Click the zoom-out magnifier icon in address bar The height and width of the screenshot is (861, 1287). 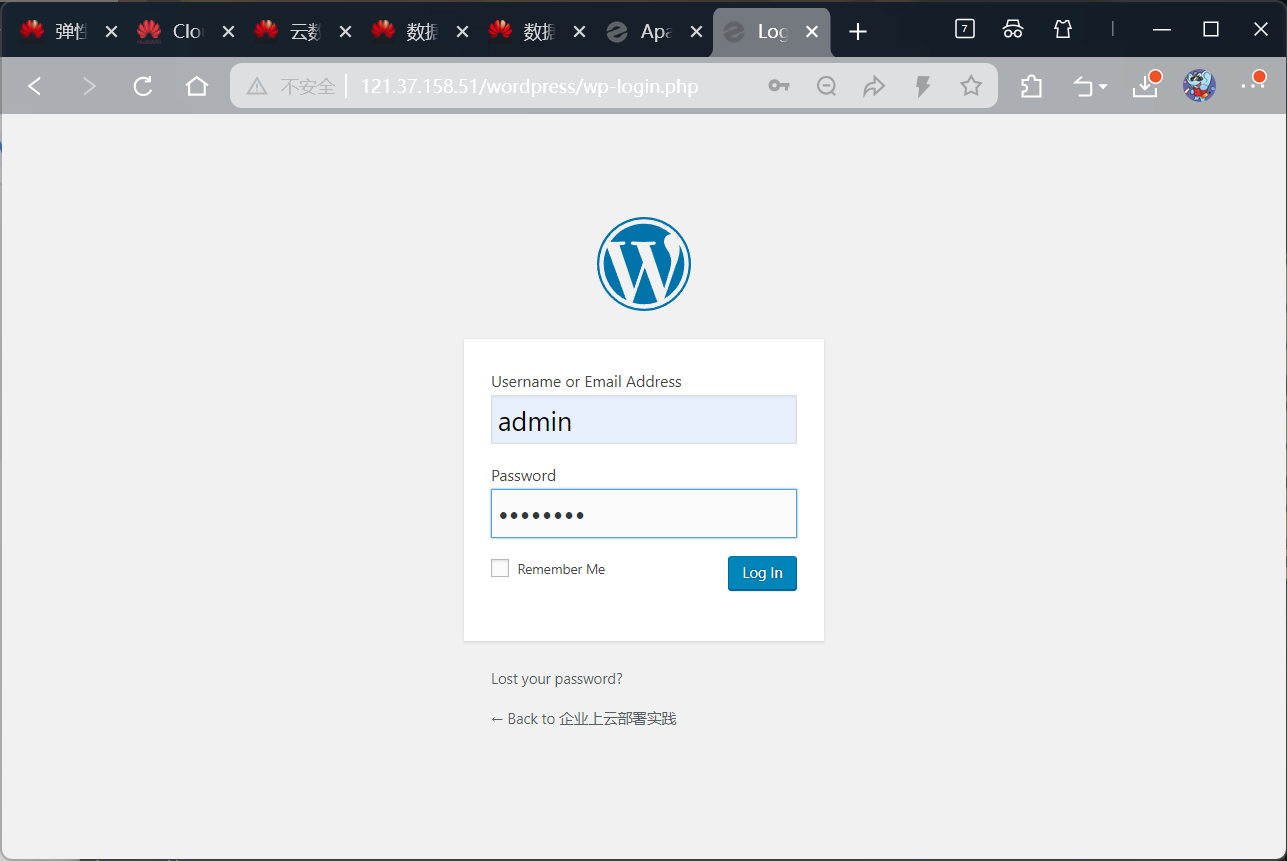[827, 87]
